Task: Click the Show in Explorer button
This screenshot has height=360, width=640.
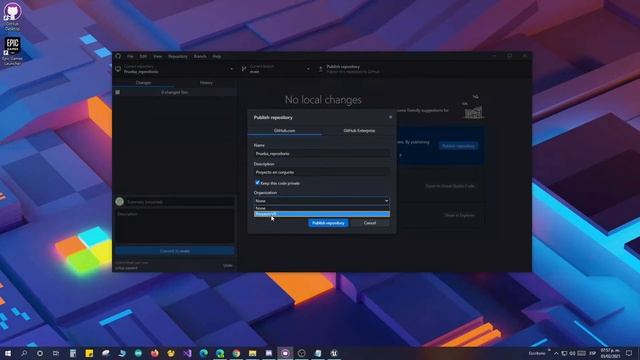Action: 460,215
